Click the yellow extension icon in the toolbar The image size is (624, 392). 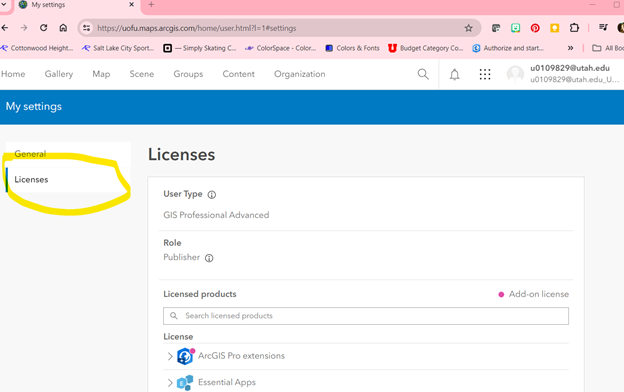tap(554, 28)
